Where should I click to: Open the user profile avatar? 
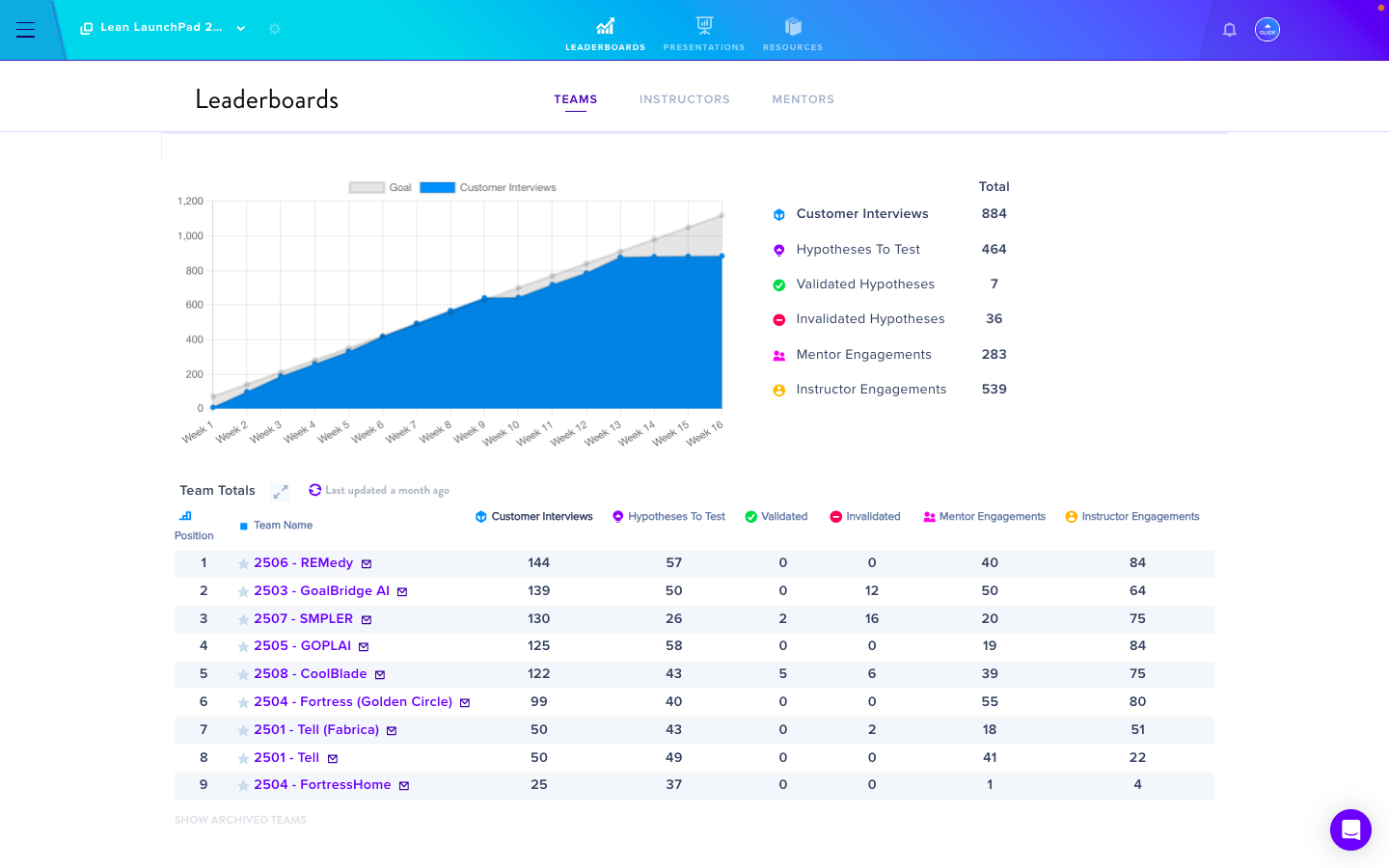point(1267,30)
